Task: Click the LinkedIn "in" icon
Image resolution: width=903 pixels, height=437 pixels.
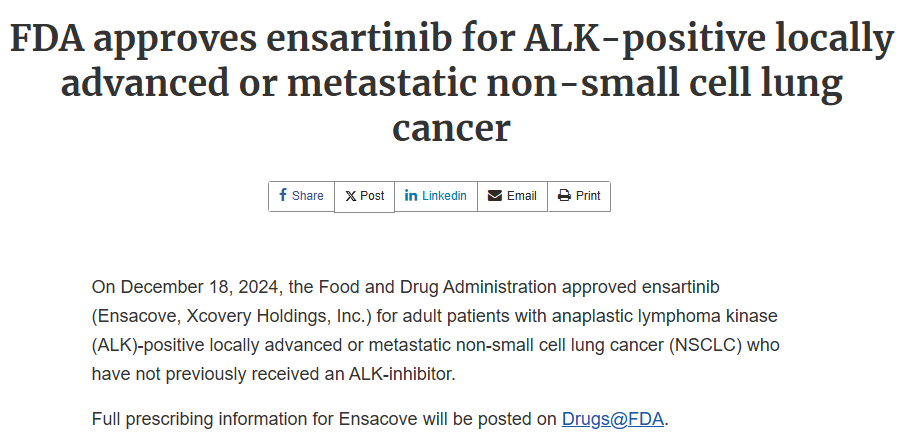Action: coord(411,196)
